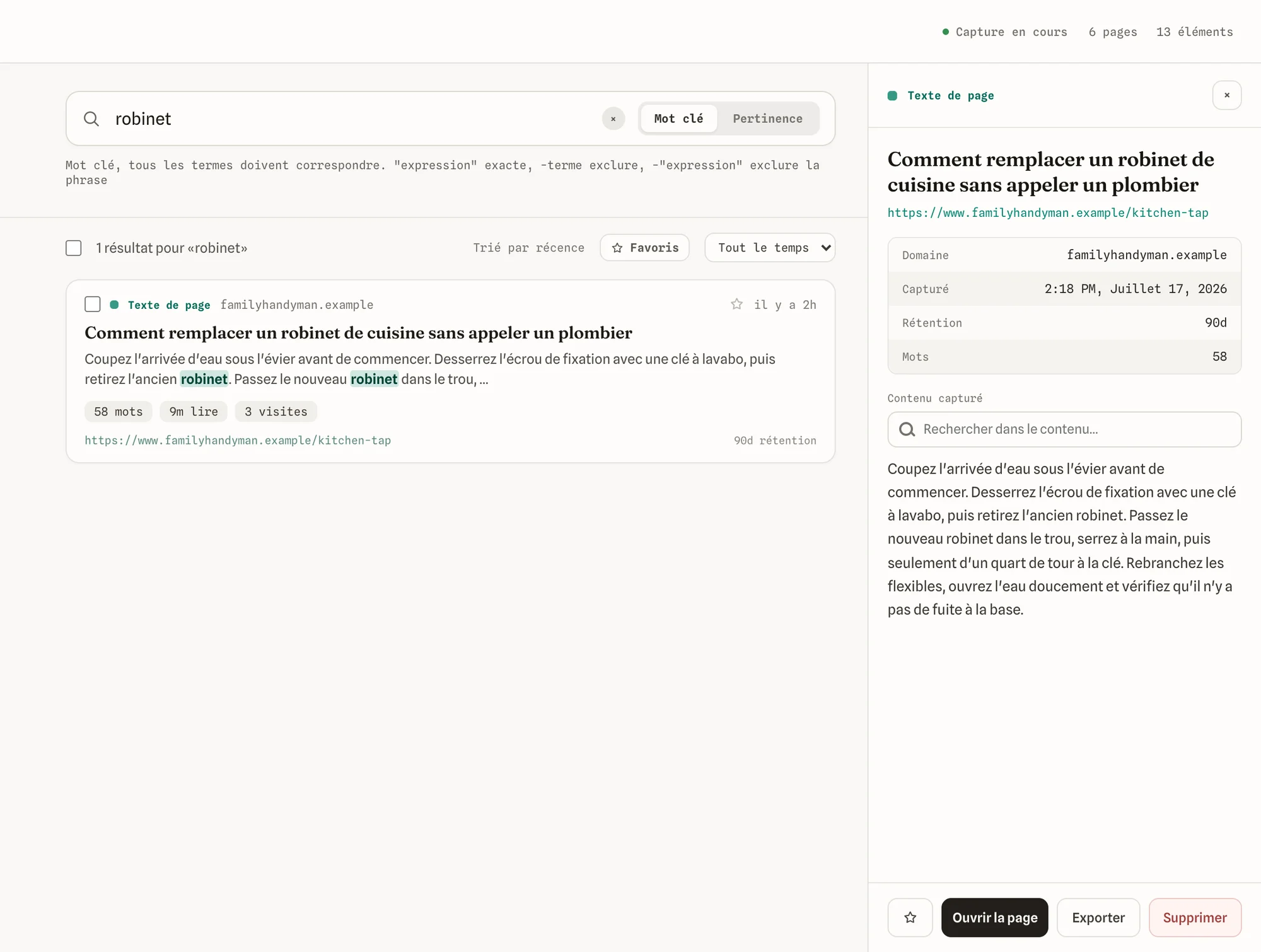This screenshot has width=1261, height=952.
Task: Click the Contenu capturé heading
Action: pos(934,398)
